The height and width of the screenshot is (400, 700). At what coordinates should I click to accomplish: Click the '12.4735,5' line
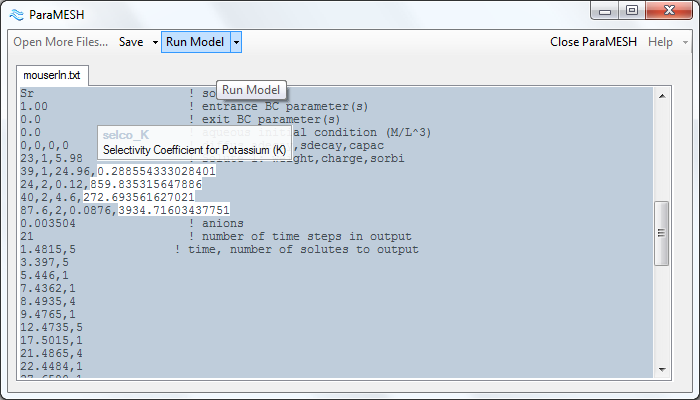51,327
